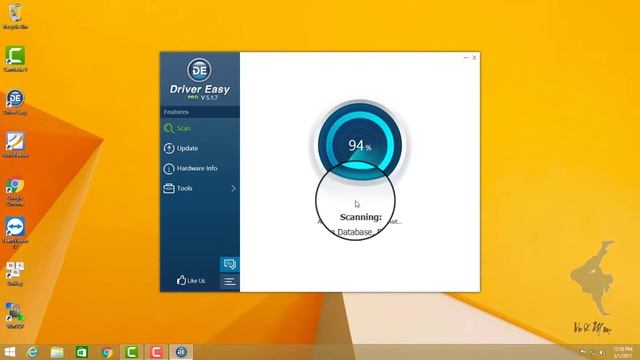Open the Windows Store taskbar icon
Viewport: 640px width, 360px height.
pos(82,352)
